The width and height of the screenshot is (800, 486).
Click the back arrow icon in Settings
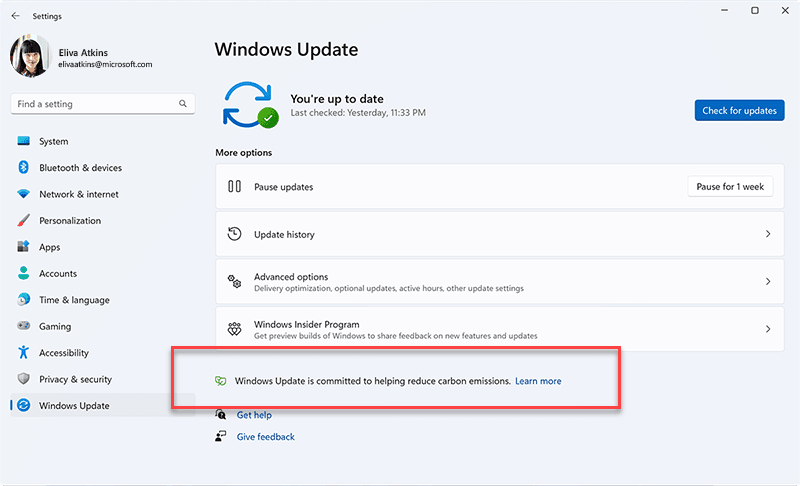(15, 16)
